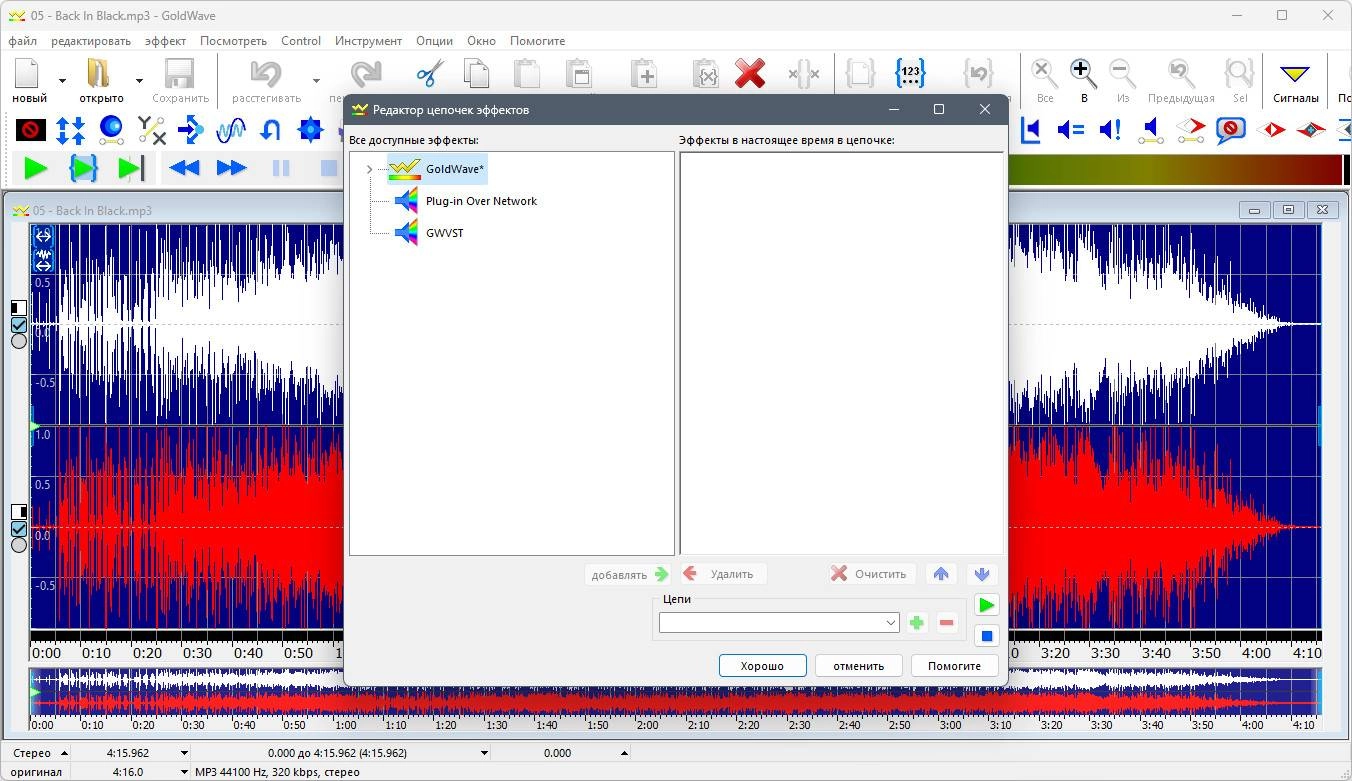The height and width of the screenshot is (781, 1352).
Task: Click the blue up-down arrows effect icon
Action: tap(70, 130)
